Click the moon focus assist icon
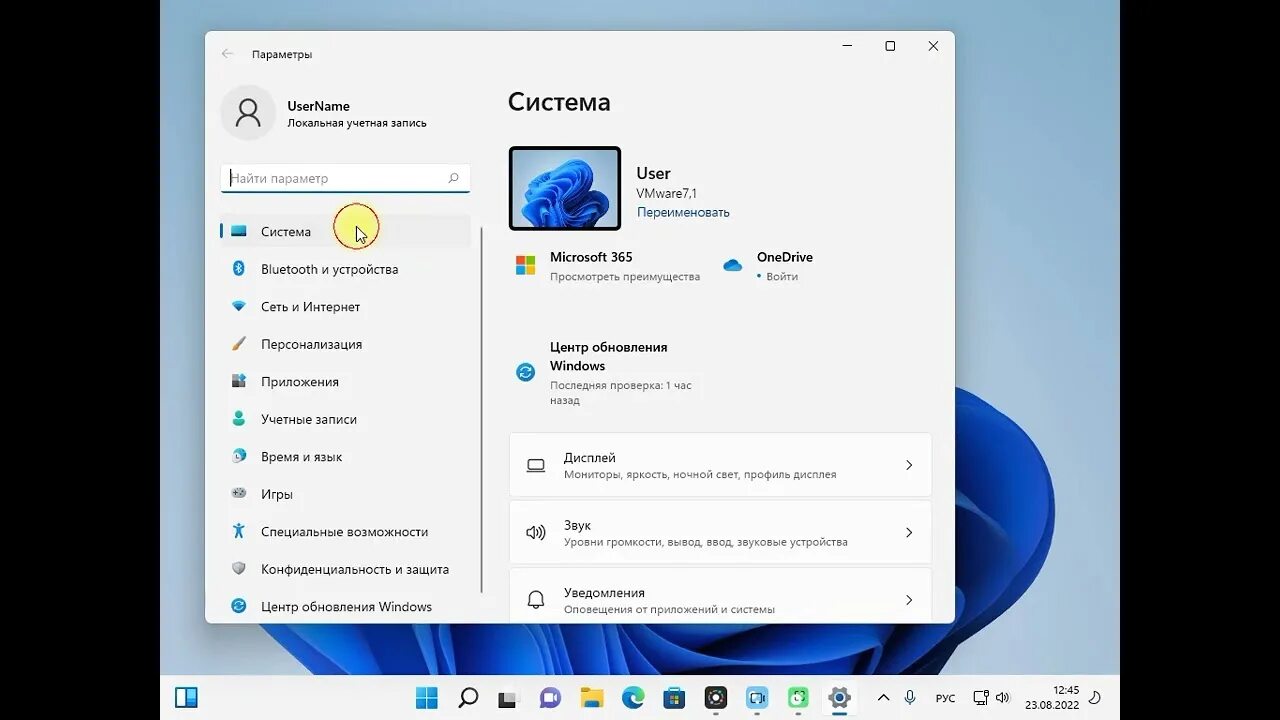Viewport: 1280px width, 720px height. point(1095,698)
